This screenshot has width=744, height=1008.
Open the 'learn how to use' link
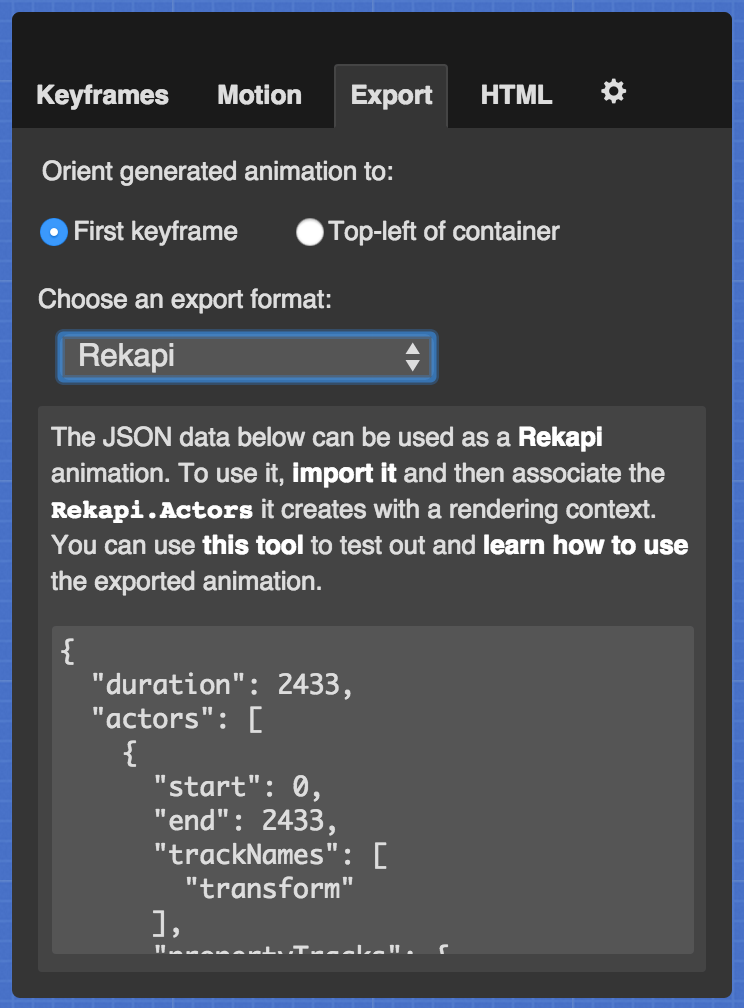pyautogui.click(x=585, y=546)
